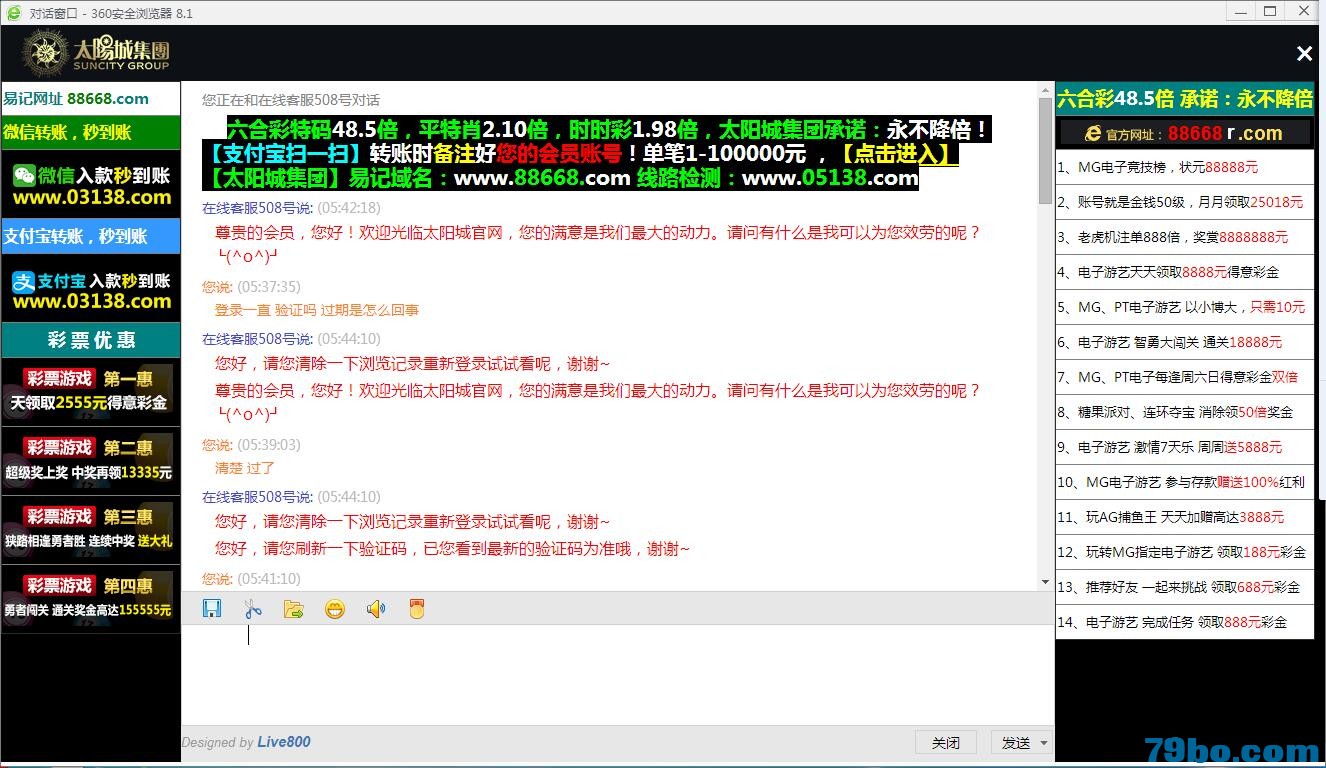Open item 4 电子游艺天天领取8888元

pos(1185,272)
